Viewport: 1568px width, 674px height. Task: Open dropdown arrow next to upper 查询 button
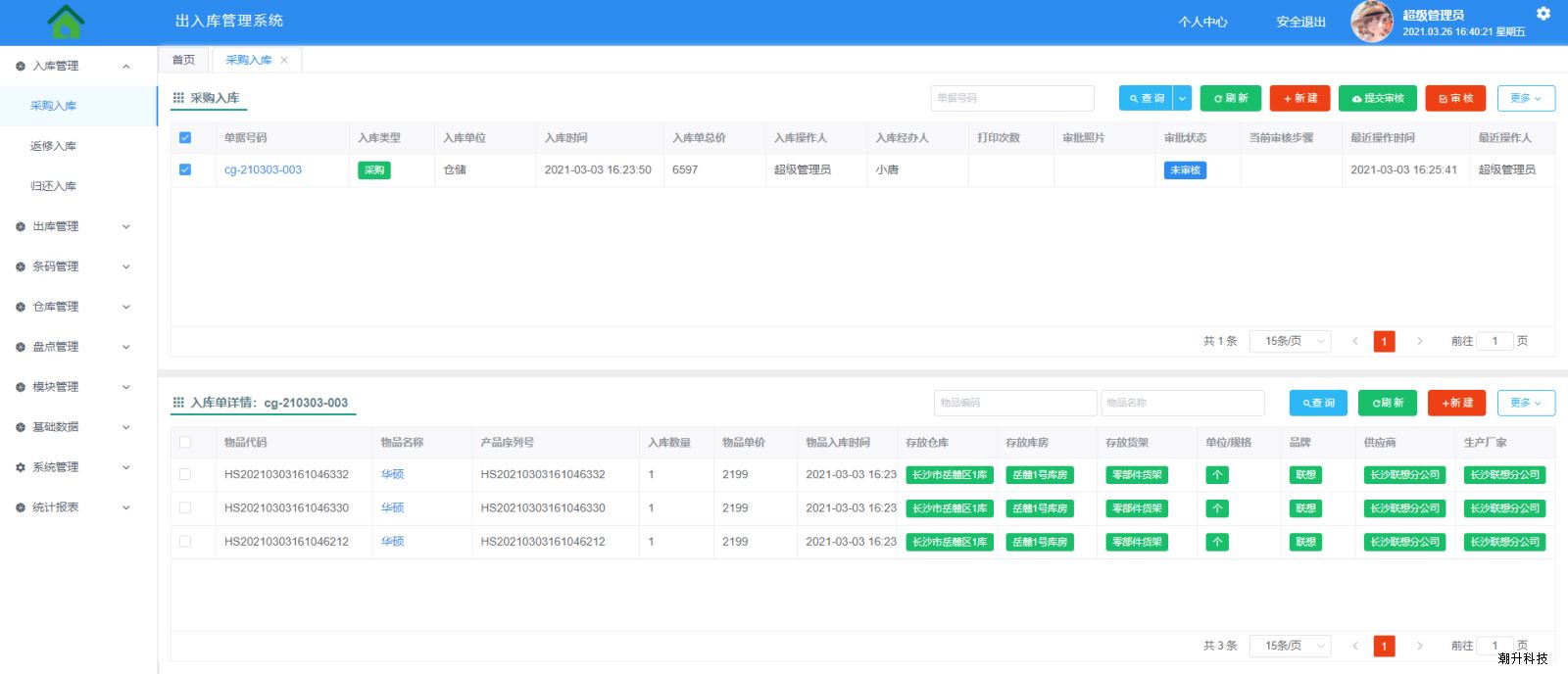click(x=1183, y=98)
